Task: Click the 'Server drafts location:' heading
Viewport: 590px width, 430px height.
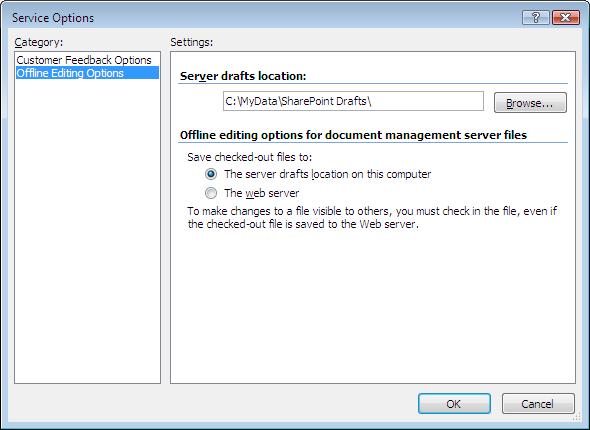Action: 243,76
